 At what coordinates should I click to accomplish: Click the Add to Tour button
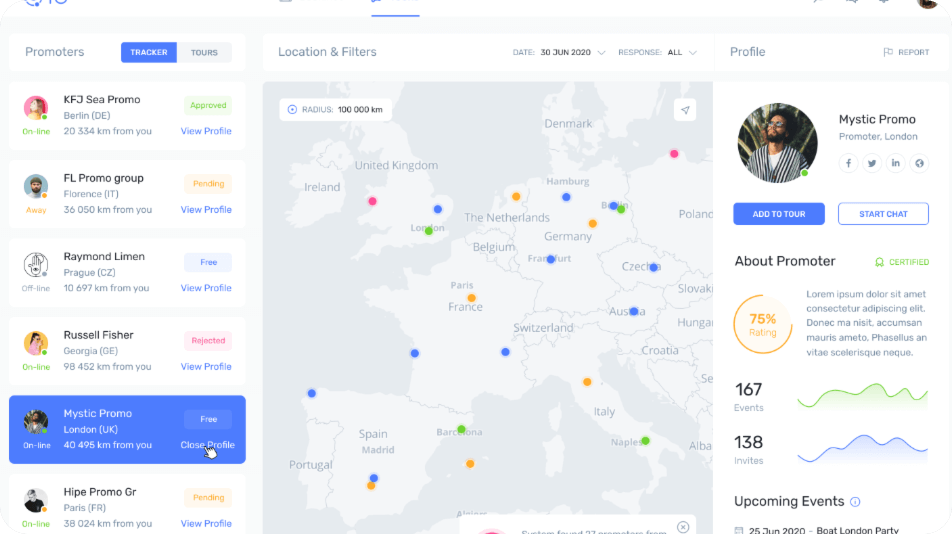(x=778, y=214)
